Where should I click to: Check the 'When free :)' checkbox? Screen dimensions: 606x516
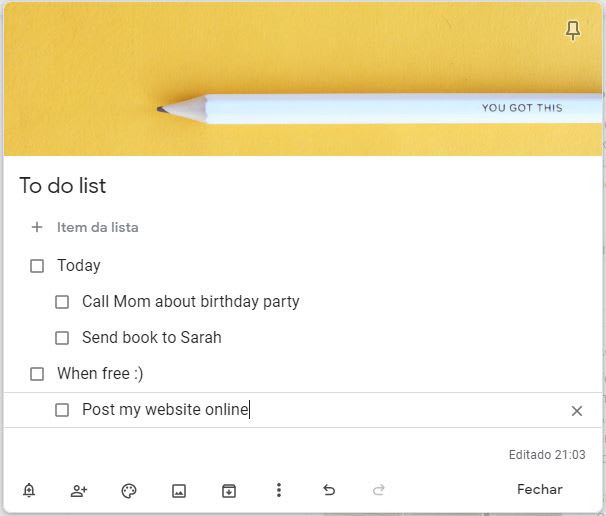point(37,374)
